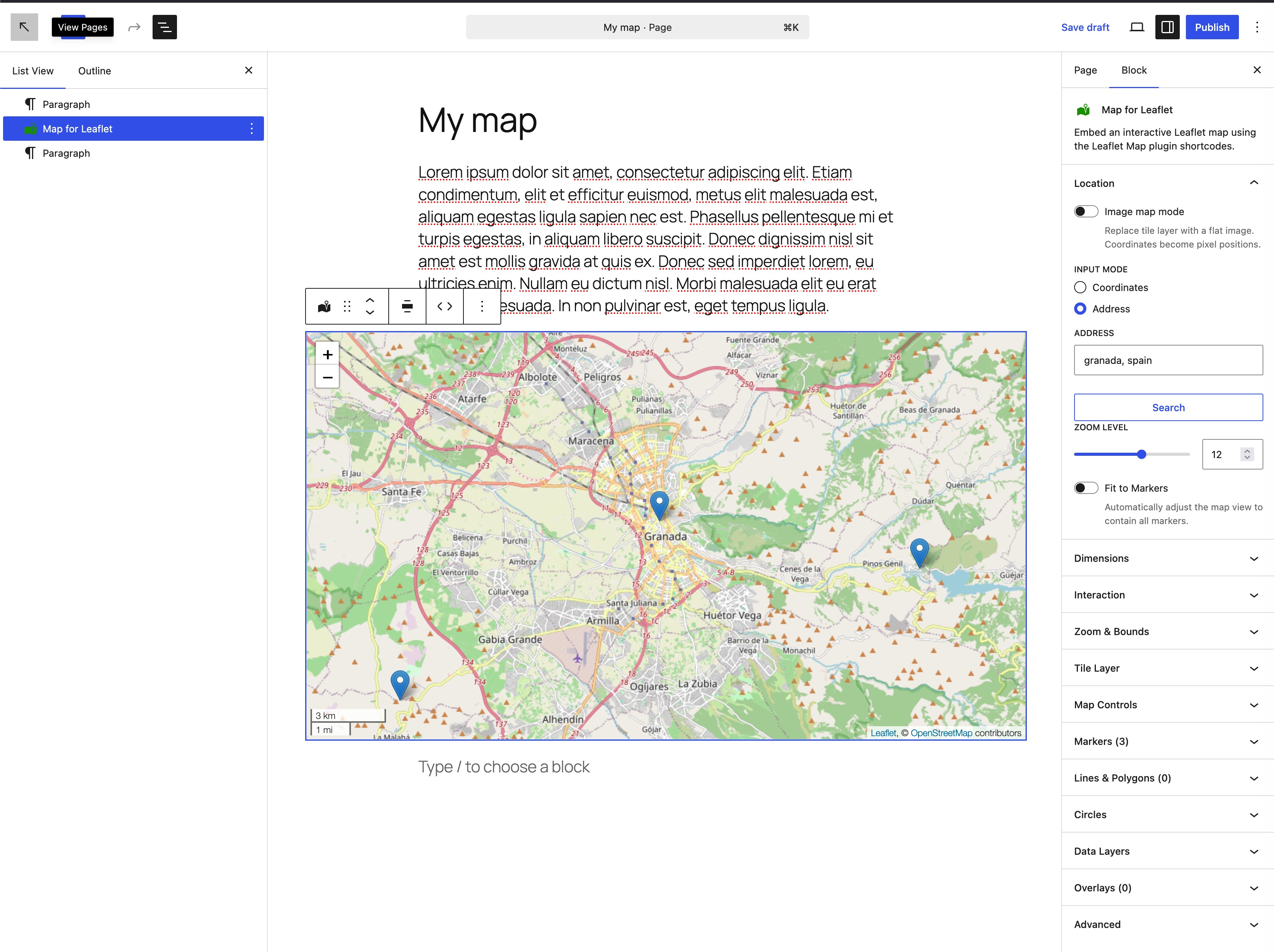Expand the Tile Layer section
This screenshot has height=952, width=1274.
(1168, 668)
